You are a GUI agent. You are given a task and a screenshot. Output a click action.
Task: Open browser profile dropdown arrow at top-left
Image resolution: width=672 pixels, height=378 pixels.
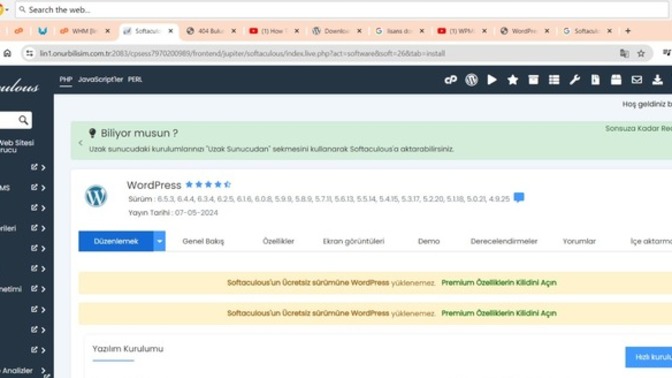[x=7, y=9]
